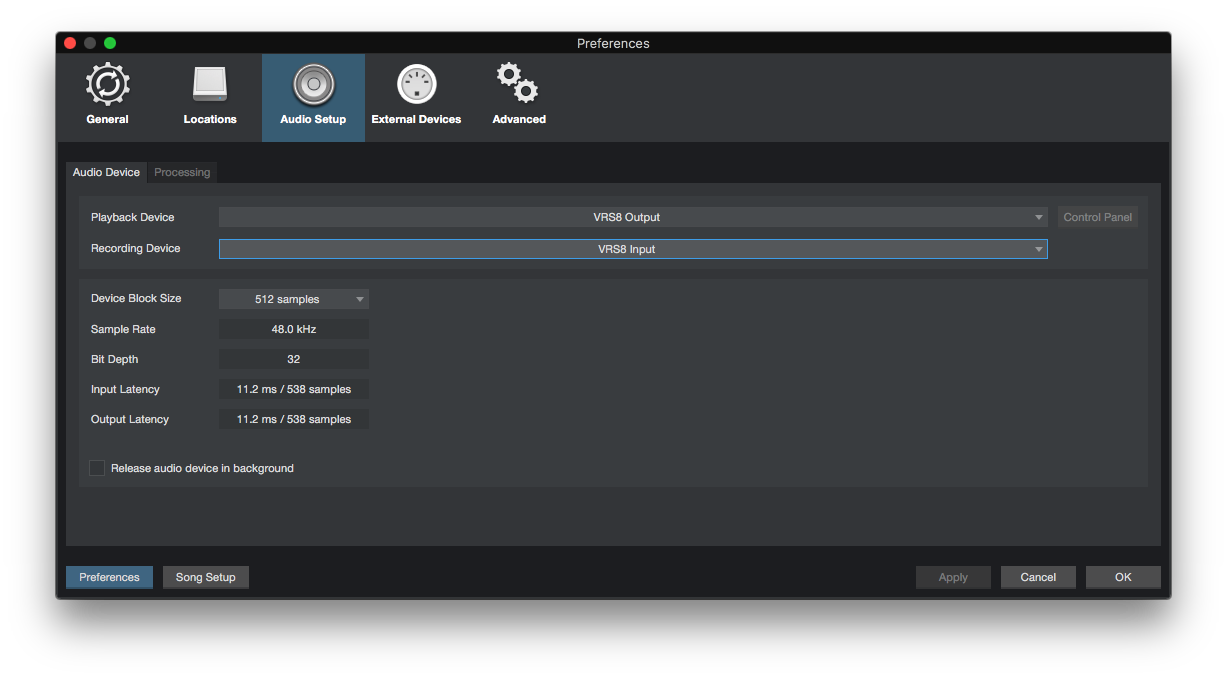The image size is (1227, 679).
Task: Click the Device Block Size label
Action: point(136,298)
